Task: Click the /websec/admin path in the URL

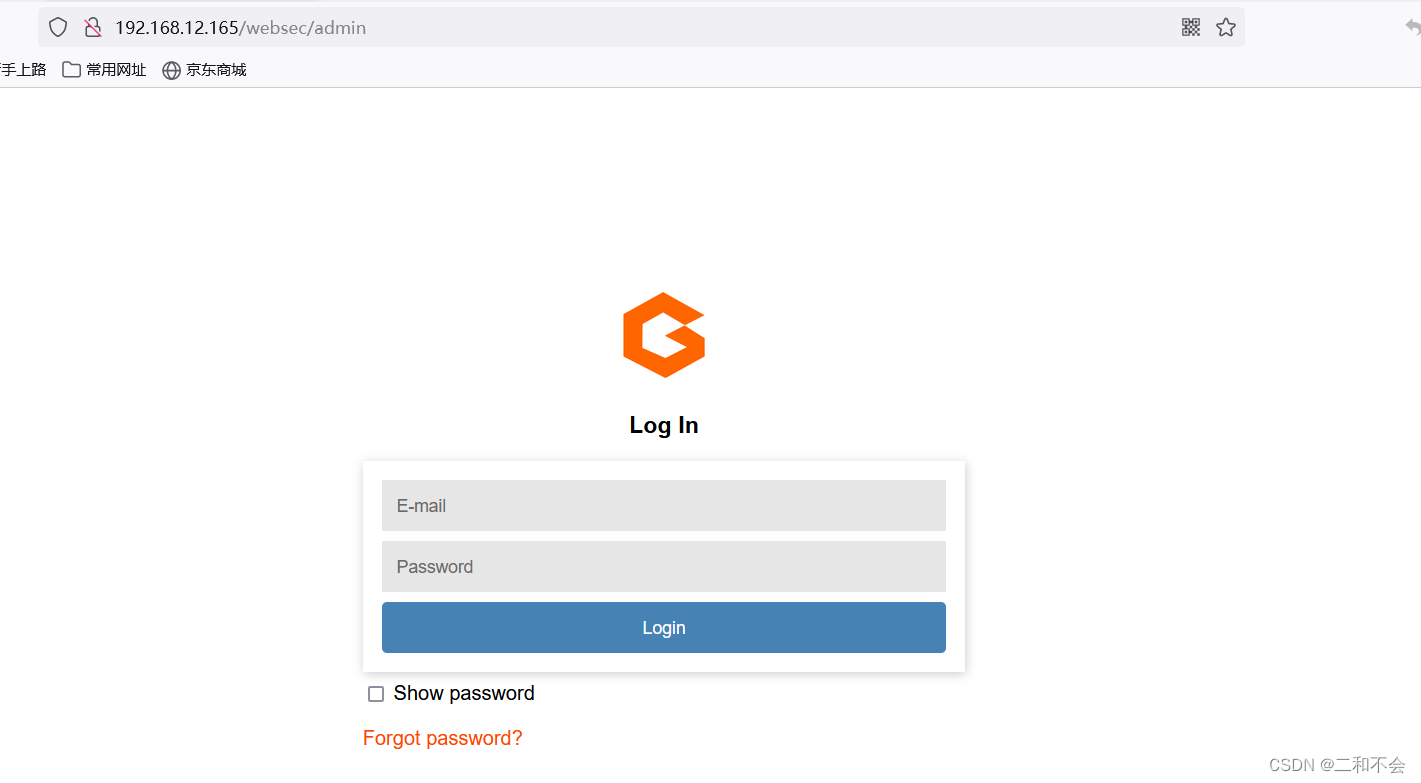Action: pyautogui.click(x=303, y=27)
